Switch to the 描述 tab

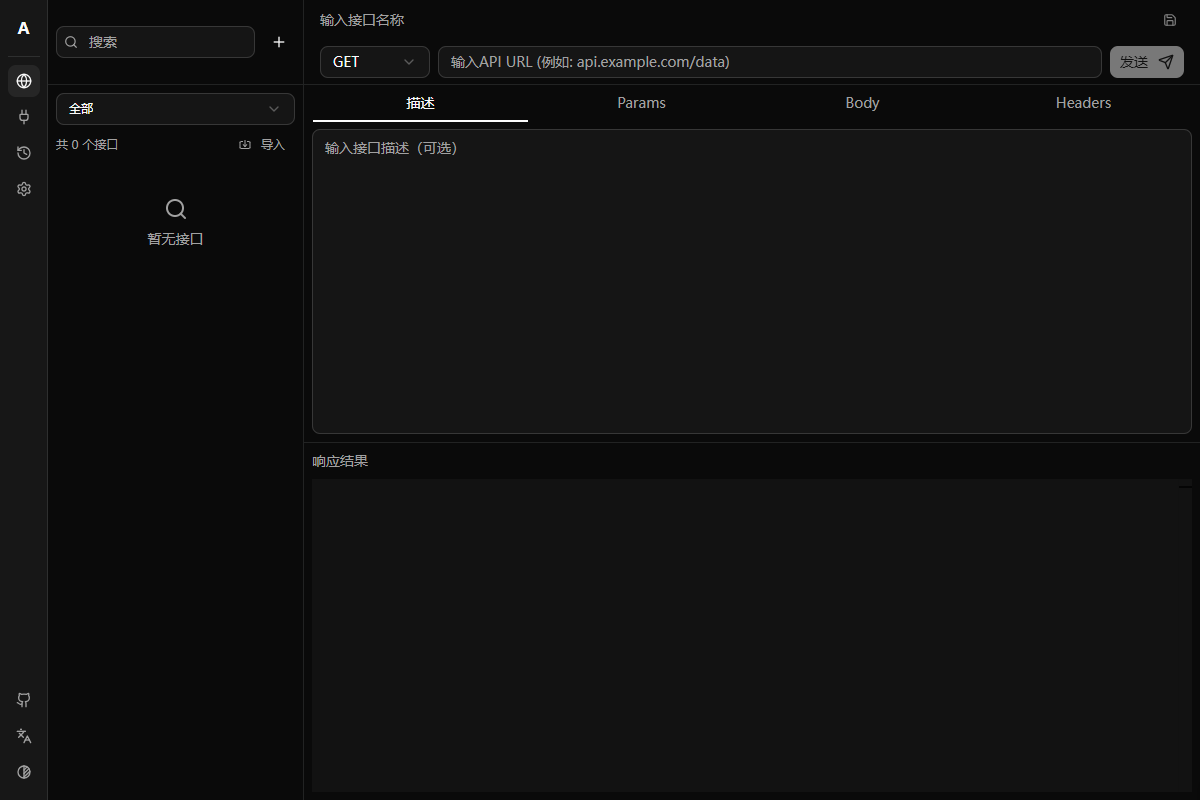pyautogui.click(x=421, y=103)
